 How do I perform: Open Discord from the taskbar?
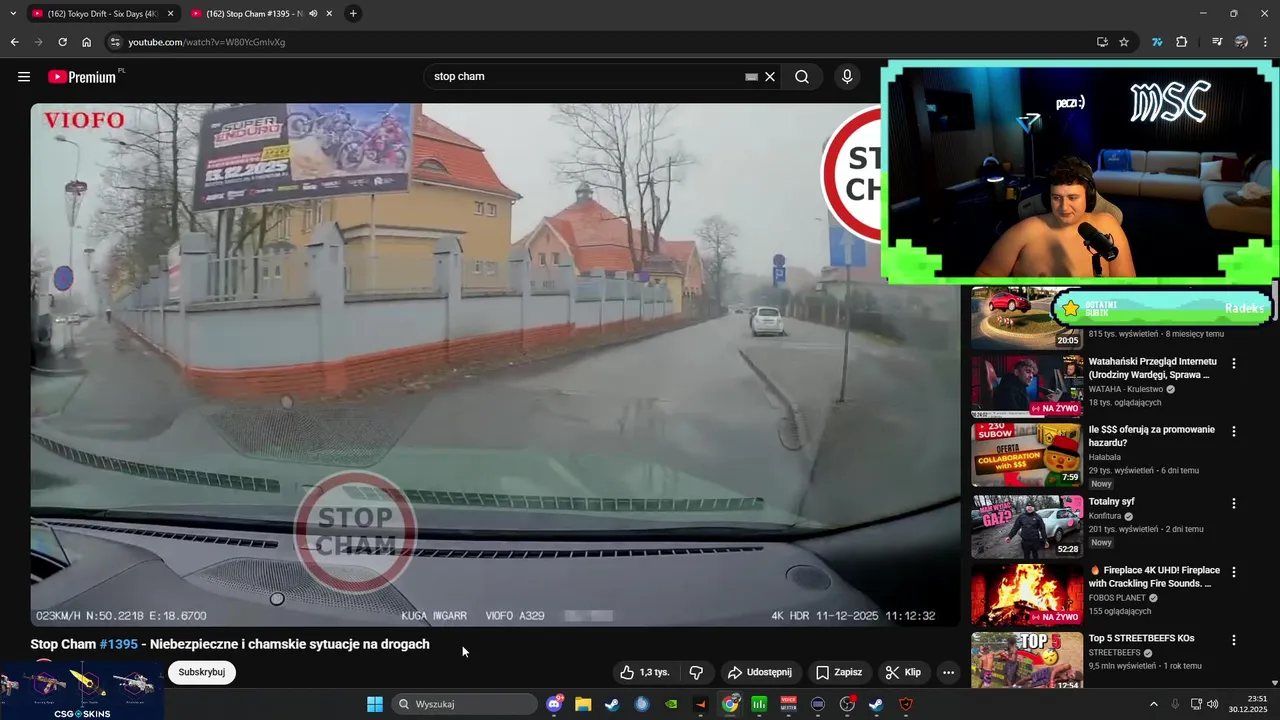pyautogui.click(x=555, y=704)
